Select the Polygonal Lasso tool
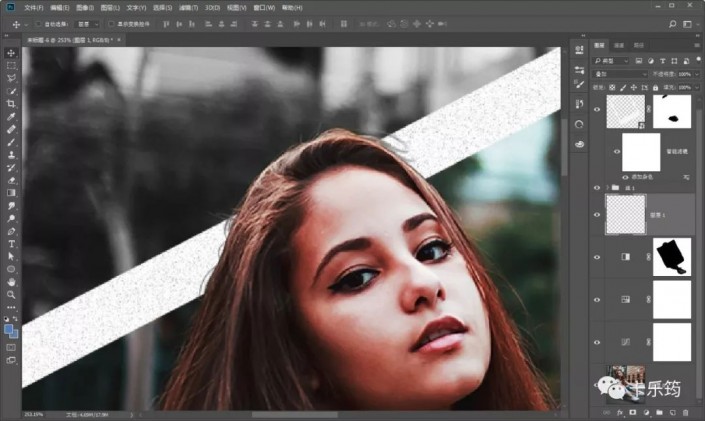The height and width of the screenshot is (421, 705). tap(11, 78)
